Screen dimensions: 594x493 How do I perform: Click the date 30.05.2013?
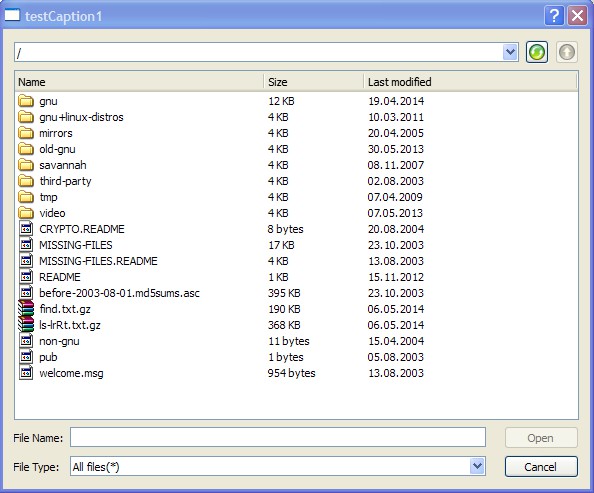[x=395, y=149]
